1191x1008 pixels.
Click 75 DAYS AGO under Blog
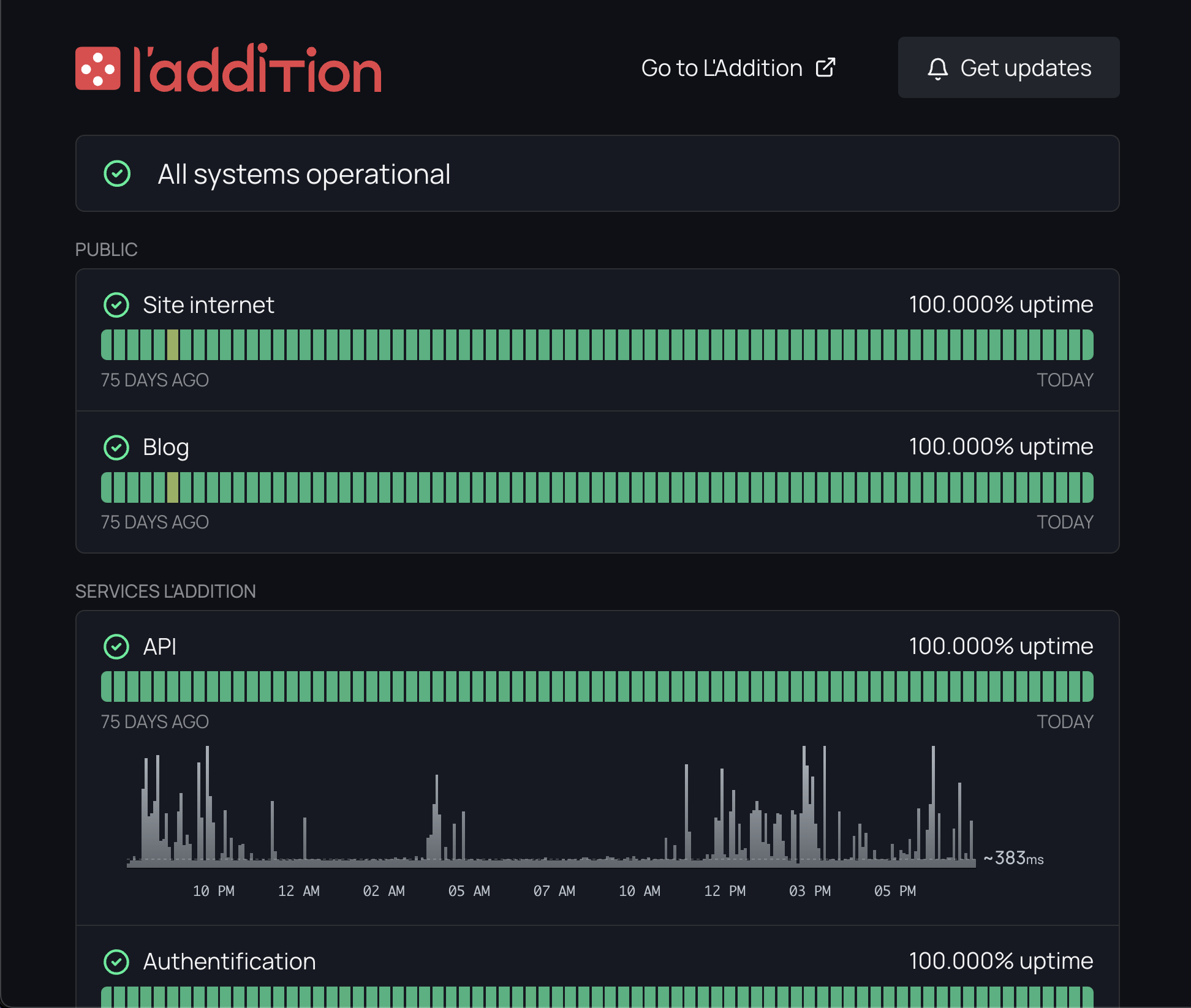pos(155,522)
